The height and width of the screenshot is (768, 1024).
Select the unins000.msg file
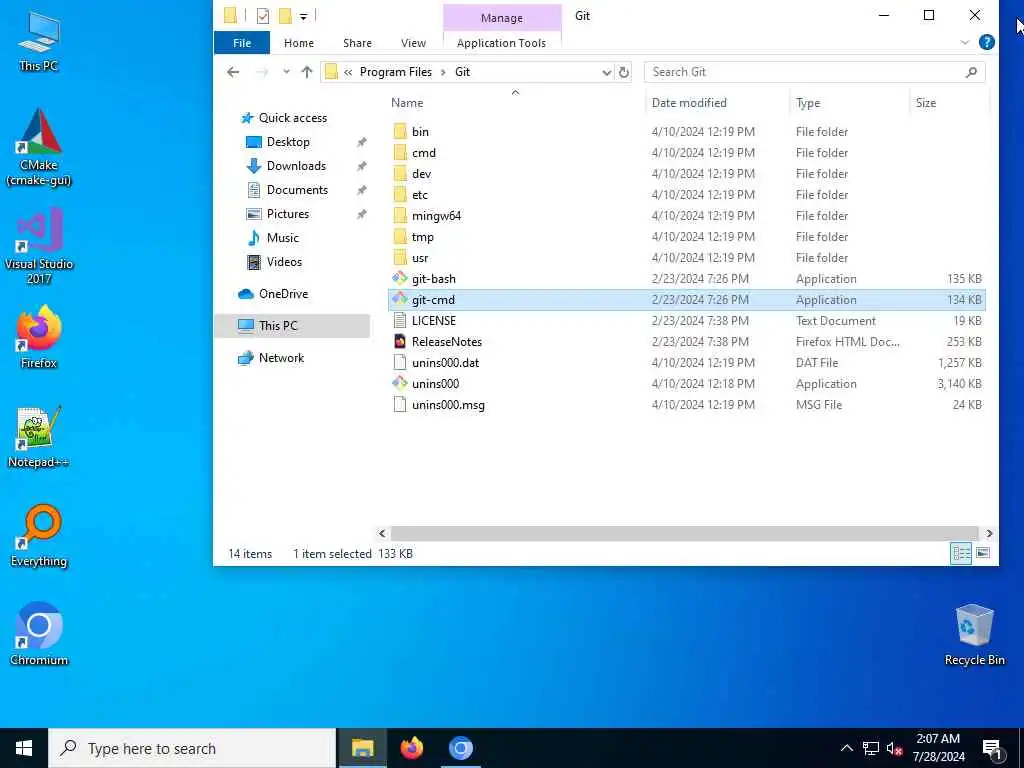447,405
